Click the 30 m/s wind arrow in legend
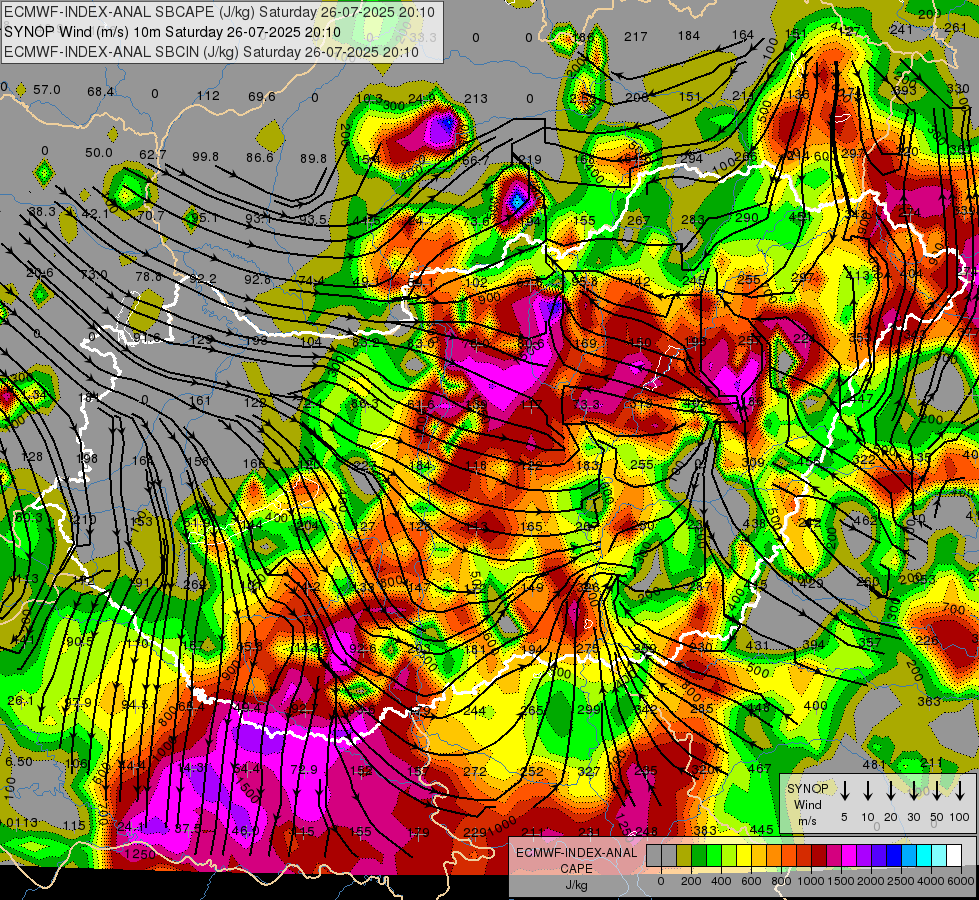The width and height of the screenshot is (979, 900). (x=914, y=791)
